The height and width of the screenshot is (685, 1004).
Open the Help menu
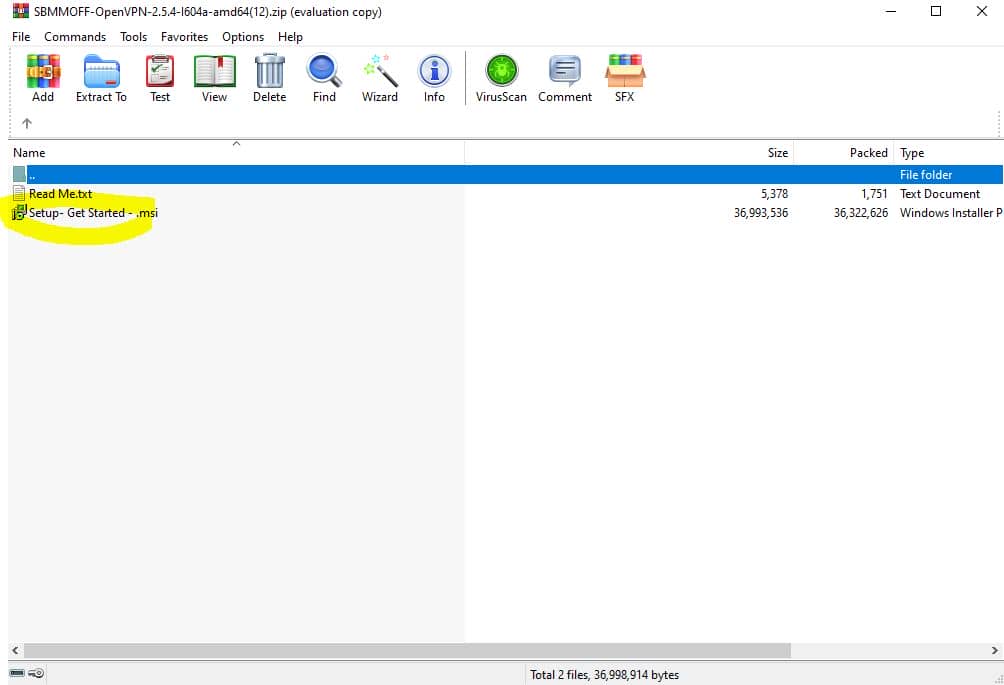[x=290, y=37]
